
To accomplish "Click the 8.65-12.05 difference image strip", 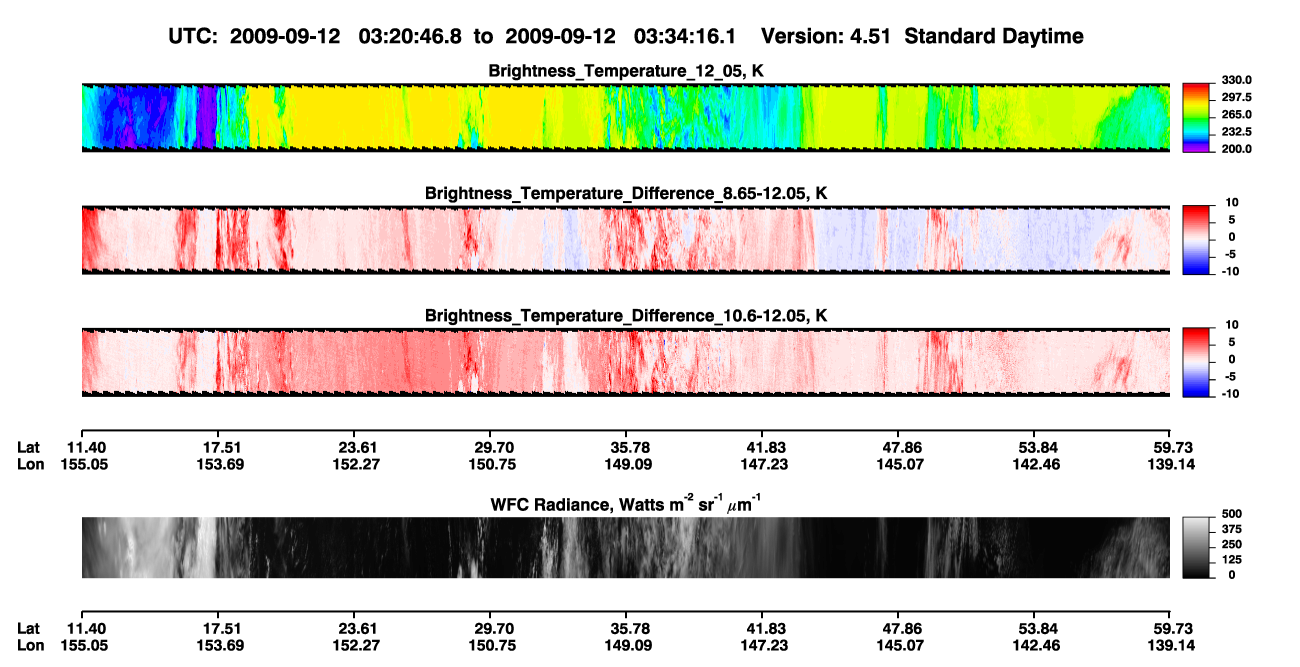I will click(x=625, y=240).
